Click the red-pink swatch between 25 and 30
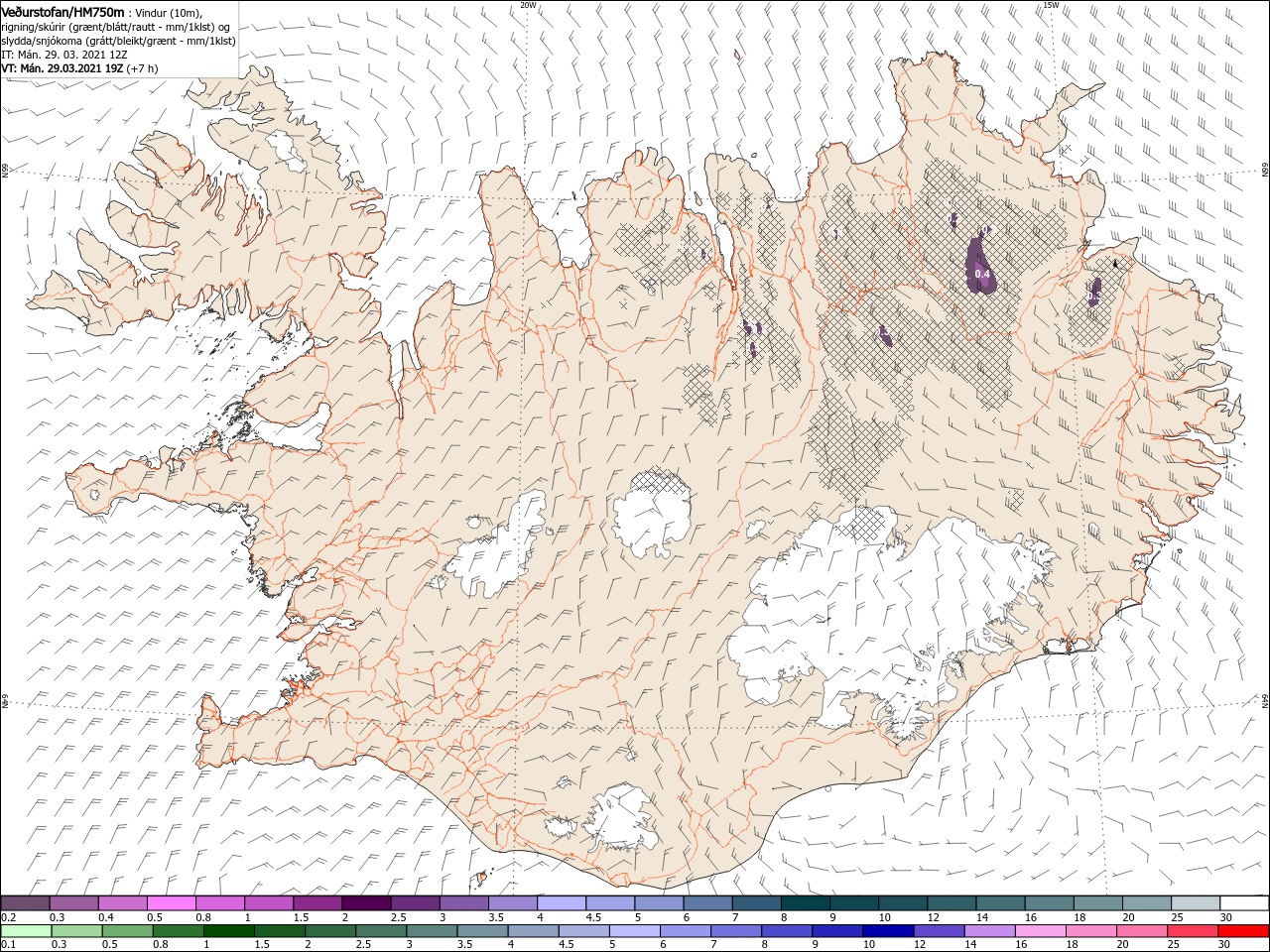This screenshot has height=952, width=1270. (1192, 931)
